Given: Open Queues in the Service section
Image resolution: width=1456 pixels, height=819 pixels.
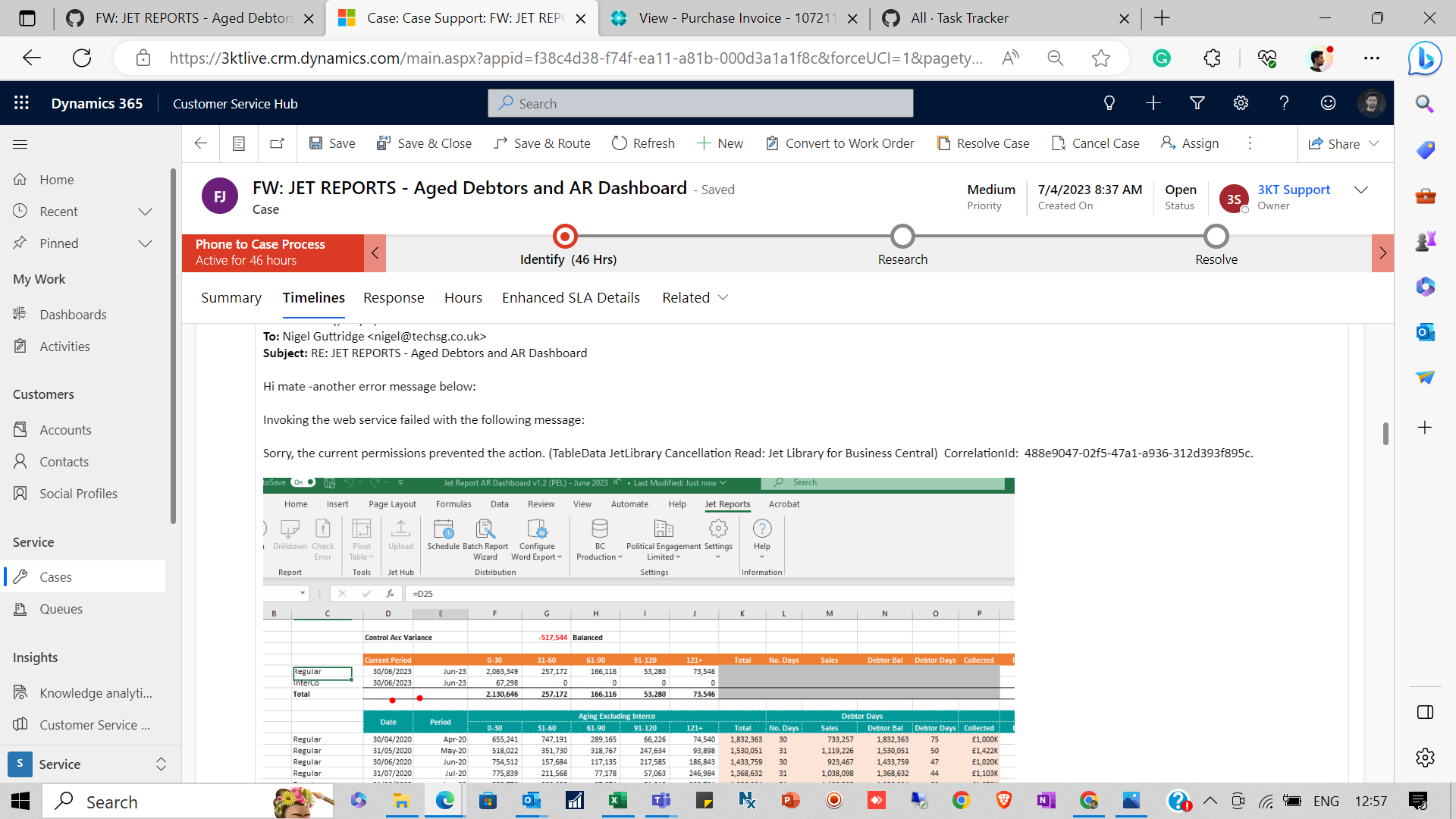Looking at the screenshot, I should 61,609.
